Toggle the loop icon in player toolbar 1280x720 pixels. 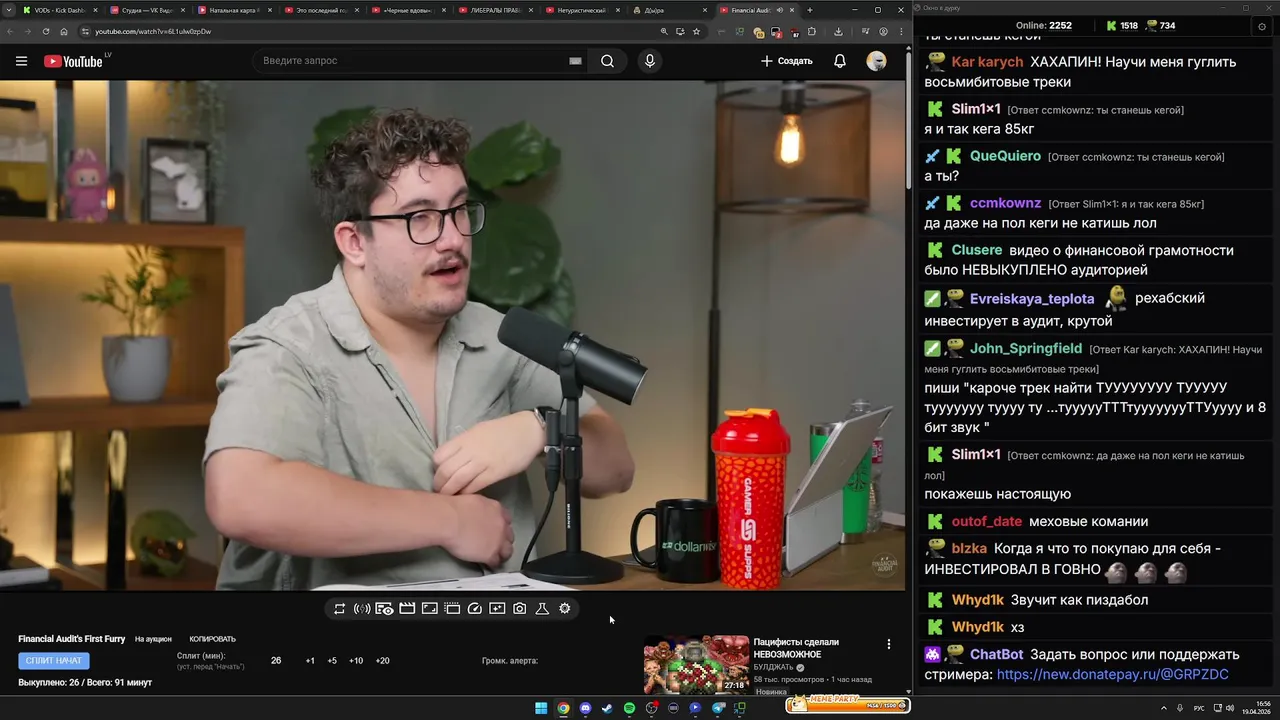[x=339, y=608]
